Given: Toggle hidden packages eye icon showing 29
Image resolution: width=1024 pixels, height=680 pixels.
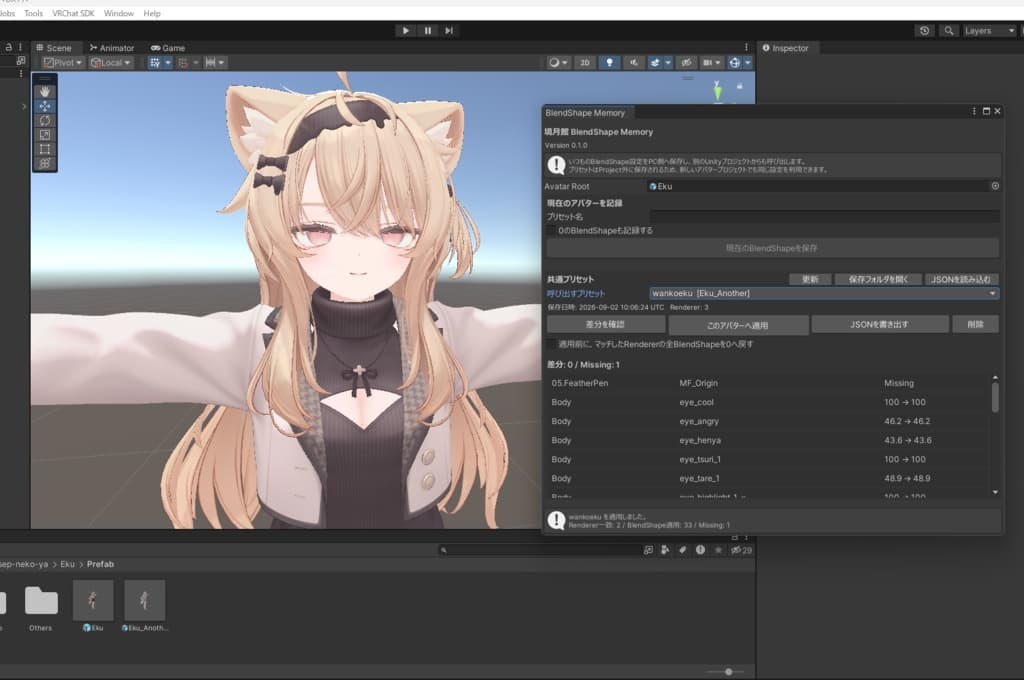Looking at the screenshot, I should [741, 550].
